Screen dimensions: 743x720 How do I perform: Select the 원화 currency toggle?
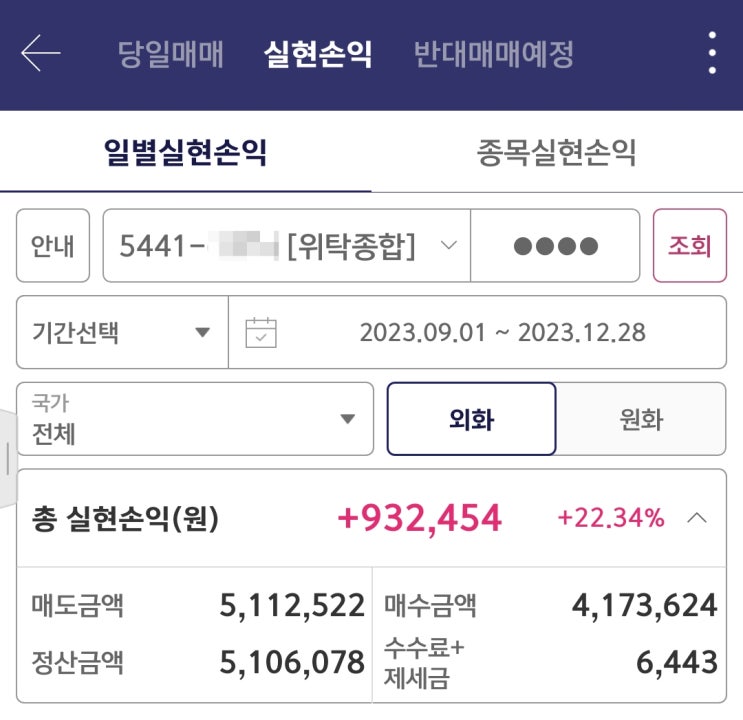point(641,419)
